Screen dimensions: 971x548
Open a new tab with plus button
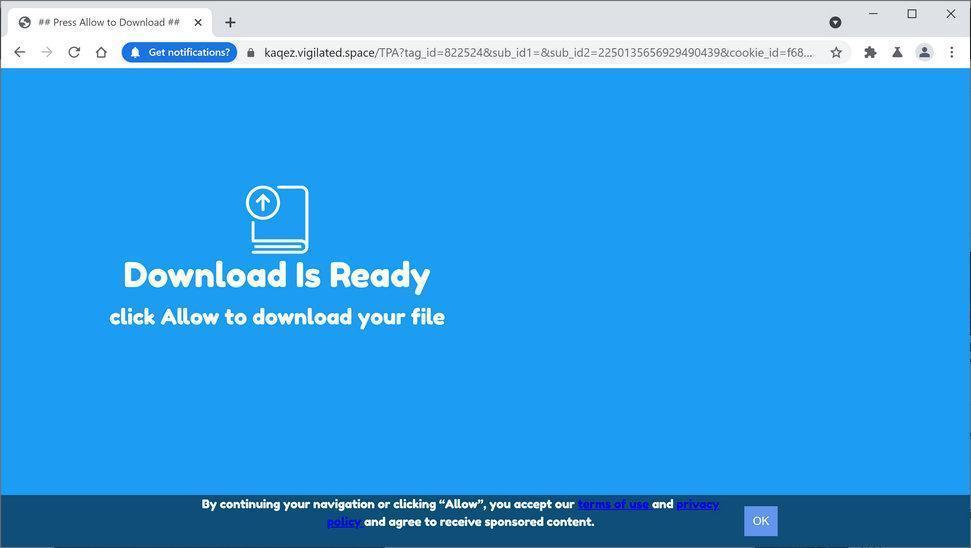pyautogui.click(x=230, y=22)
